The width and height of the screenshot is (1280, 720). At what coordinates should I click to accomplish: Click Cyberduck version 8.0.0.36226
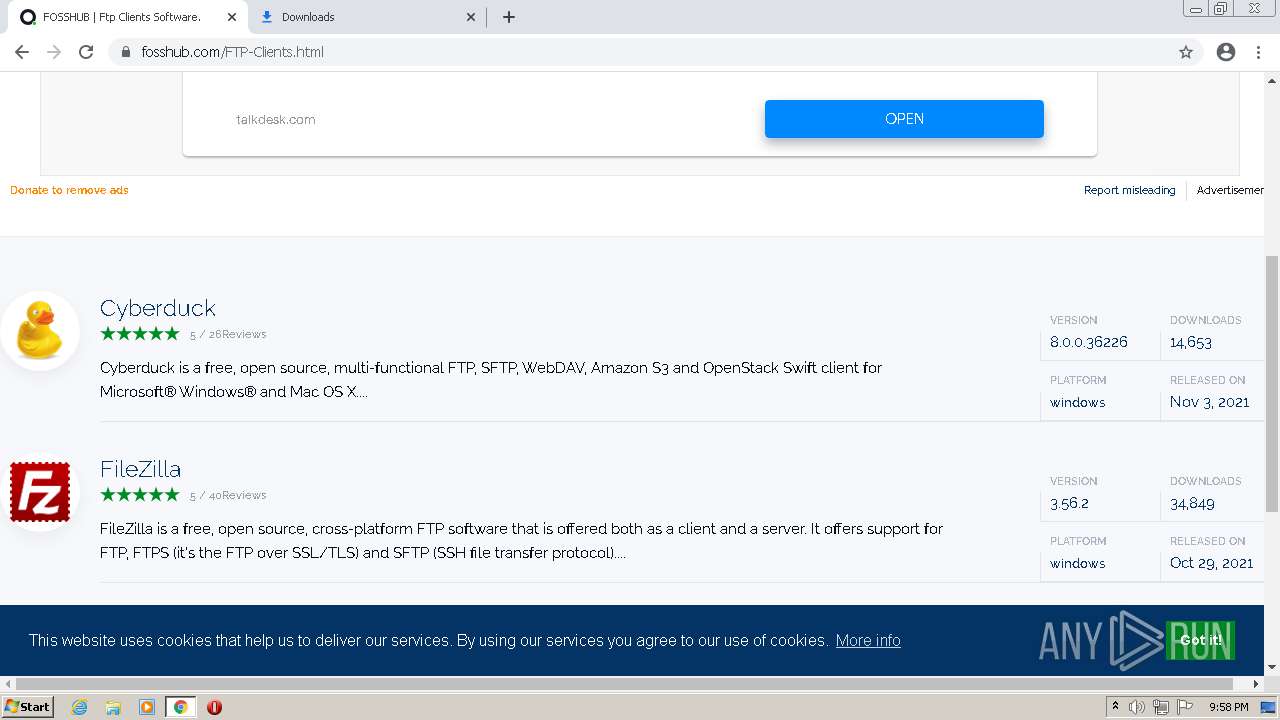[1089, 342]
